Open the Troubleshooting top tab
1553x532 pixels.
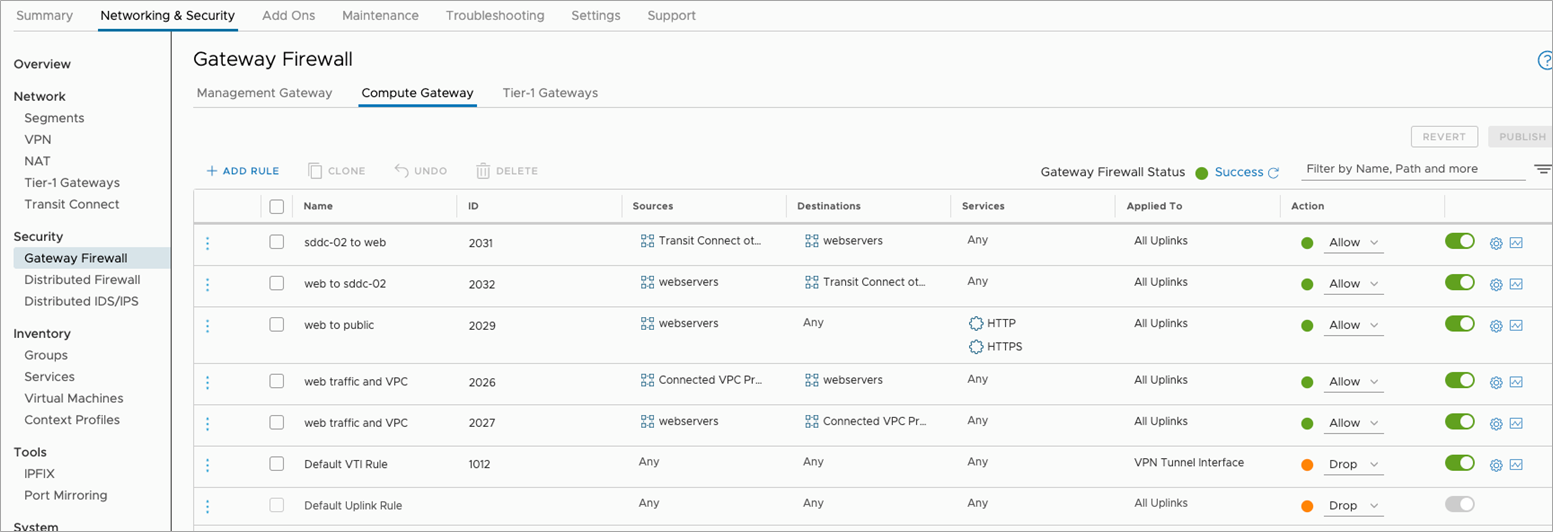[x=495, y=15]
